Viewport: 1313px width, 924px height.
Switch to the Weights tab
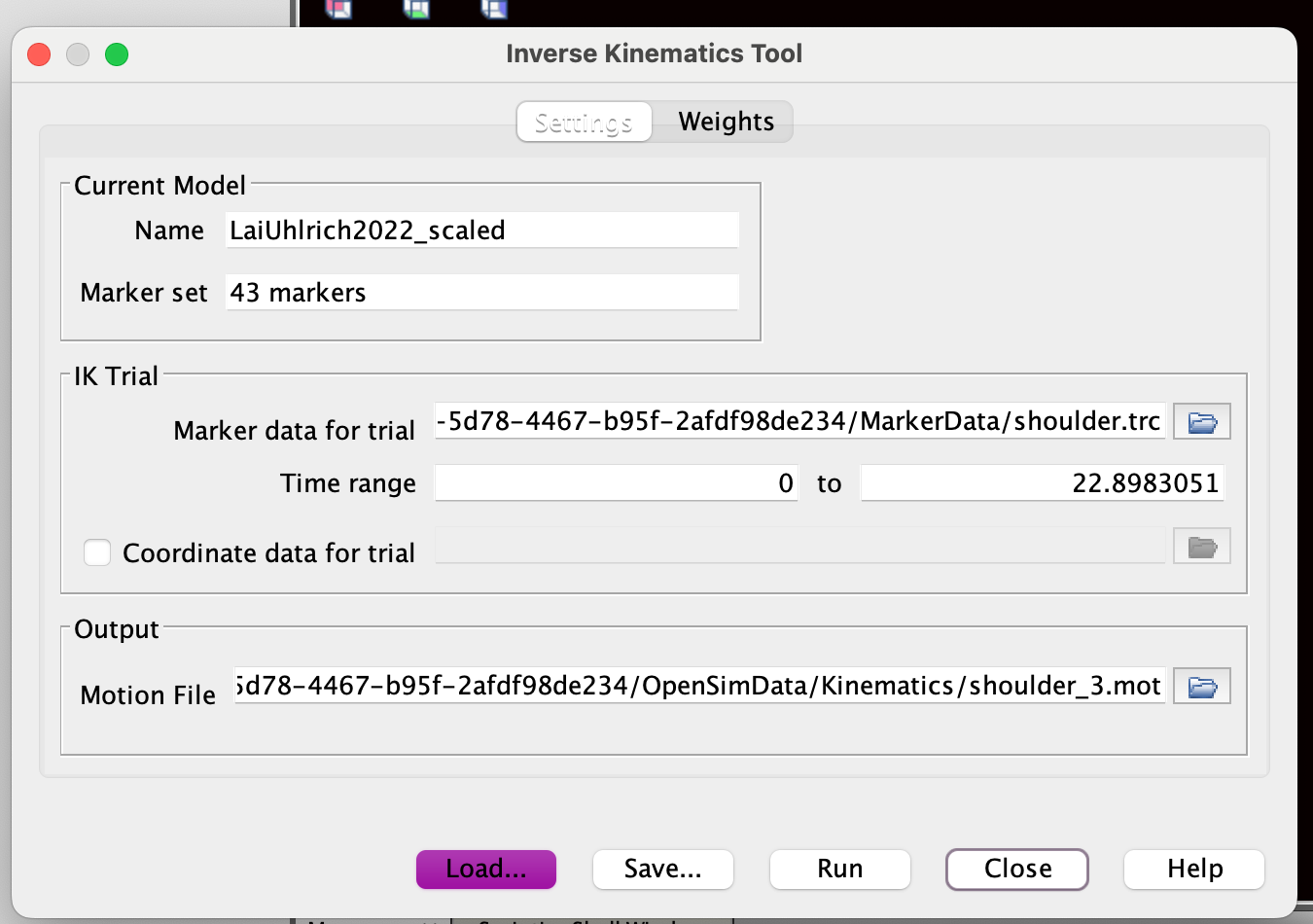(x=726, y=122)
